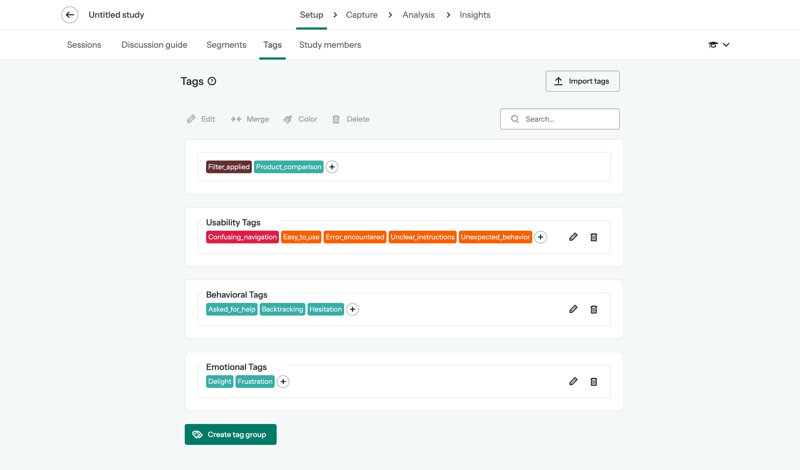
Task: Click the Create tag group button
Action: point(230,434)
